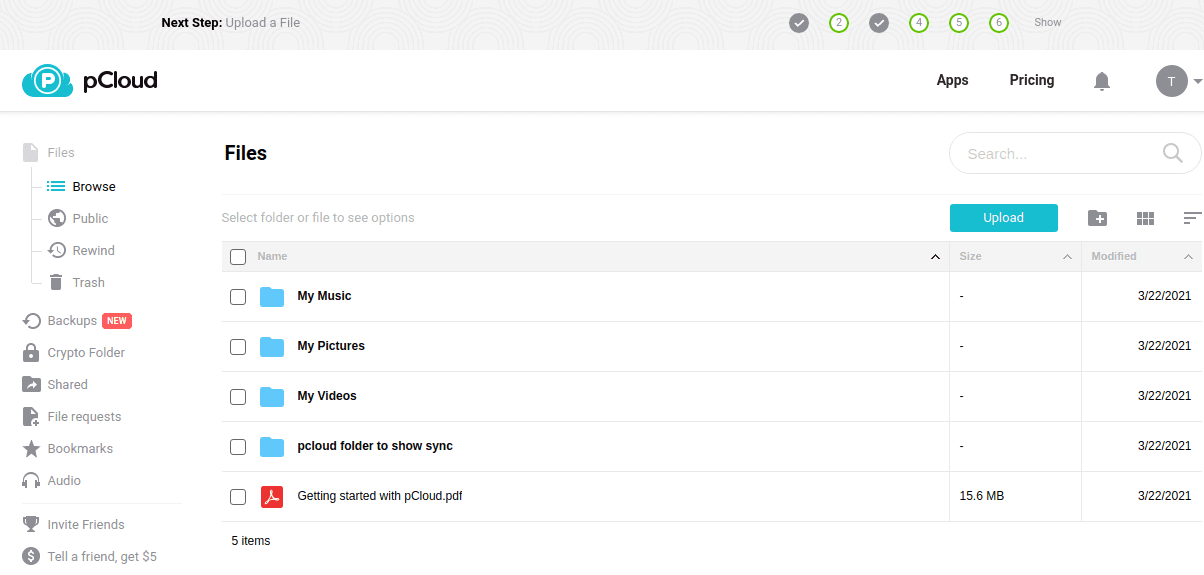The image size is (1204, 575).
Task: Sort by Size column arrow
Action: (1067, 257)
